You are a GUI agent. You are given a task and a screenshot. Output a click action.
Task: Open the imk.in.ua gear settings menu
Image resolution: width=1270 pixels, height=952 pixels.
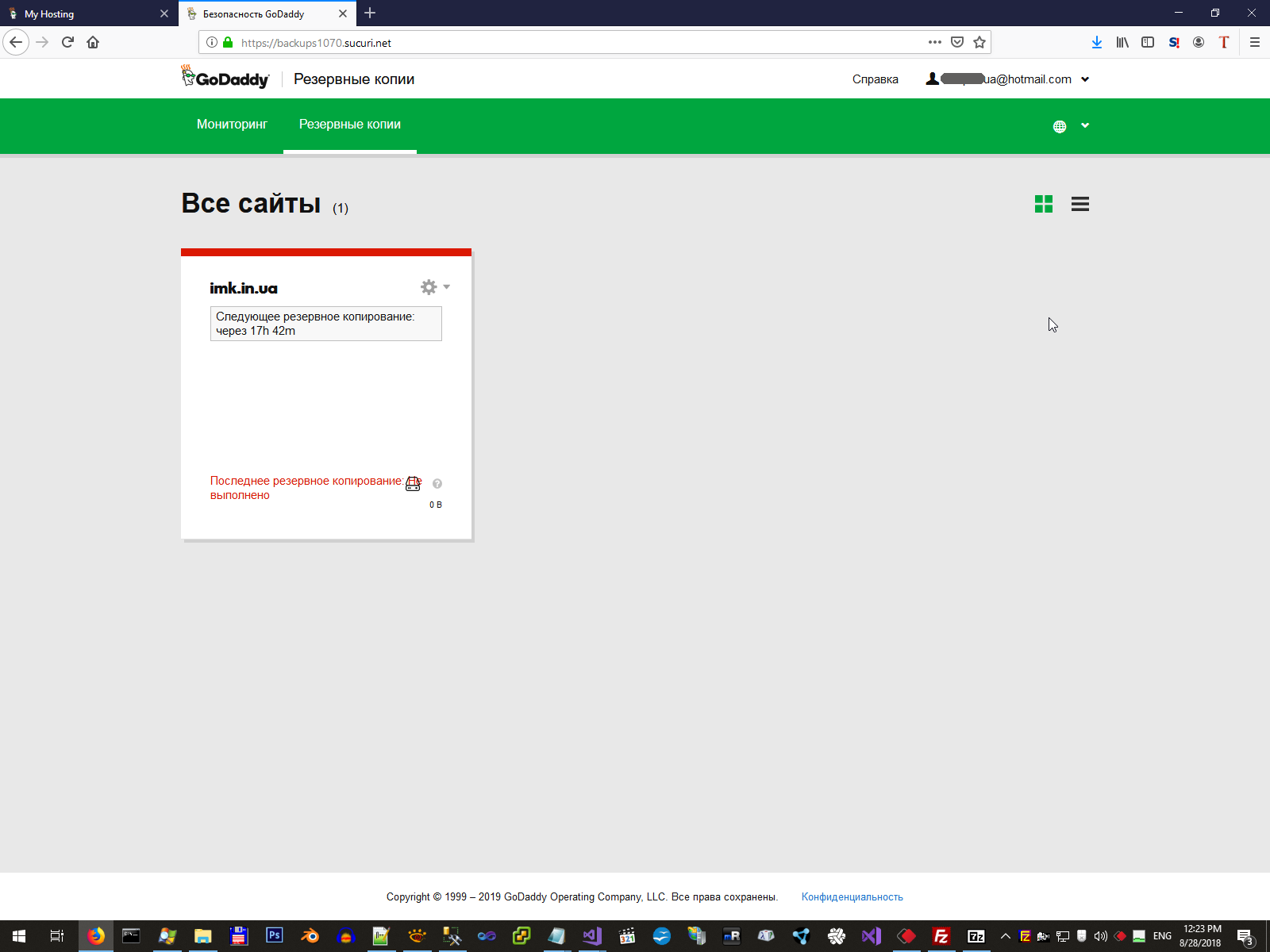point(435,286)
